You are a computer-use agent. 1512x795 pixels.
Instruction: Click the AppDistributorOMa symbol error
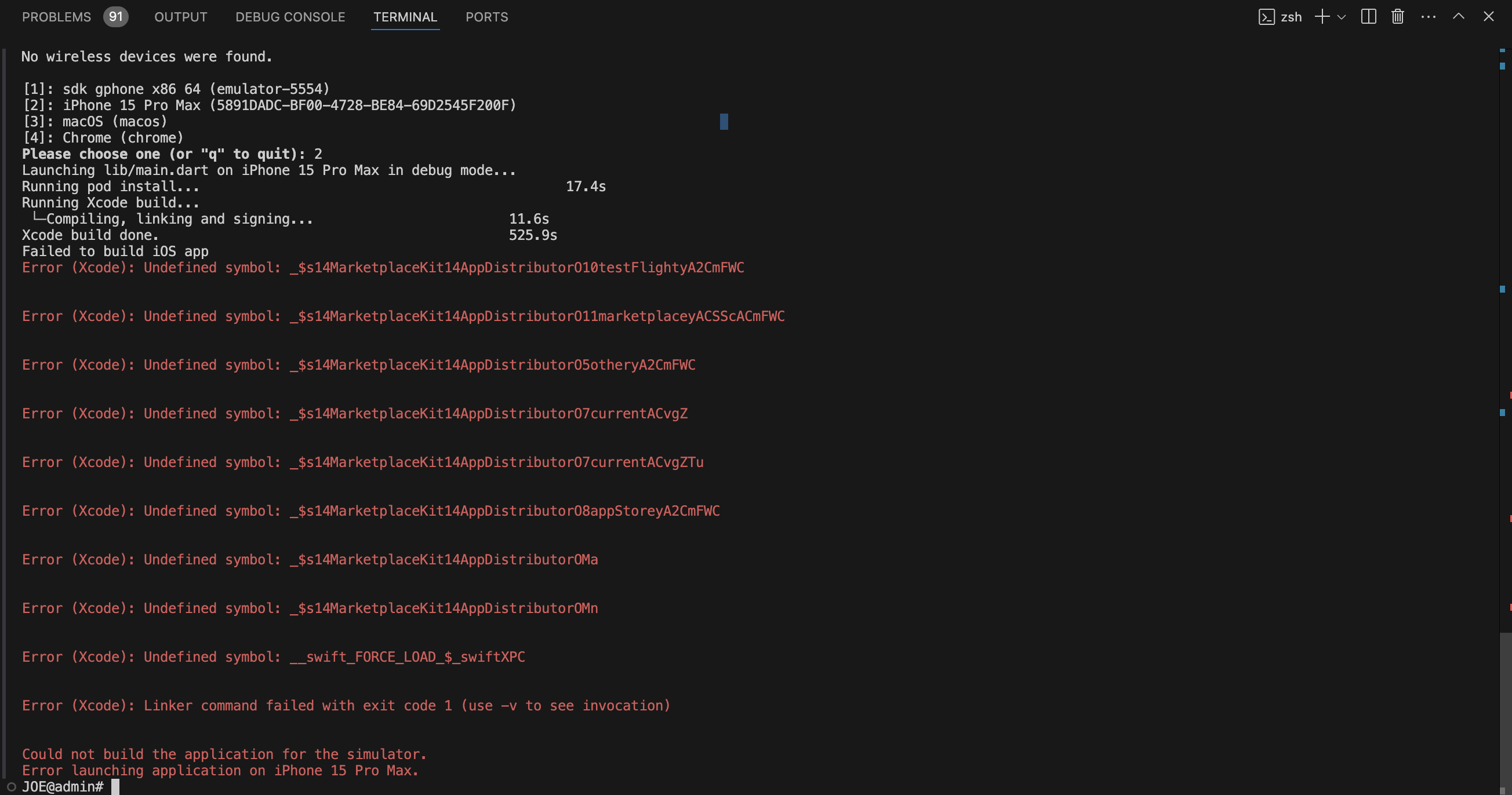[310, 560]
